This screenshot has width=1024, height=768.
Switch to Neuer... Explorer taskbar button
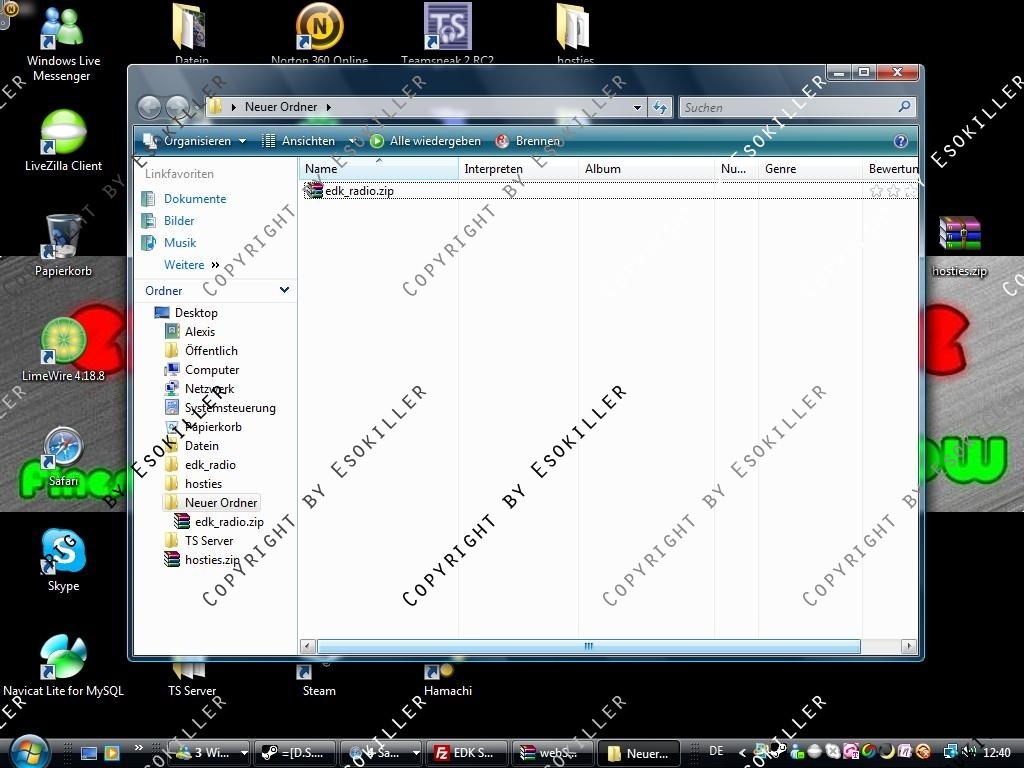coord(638,753)
